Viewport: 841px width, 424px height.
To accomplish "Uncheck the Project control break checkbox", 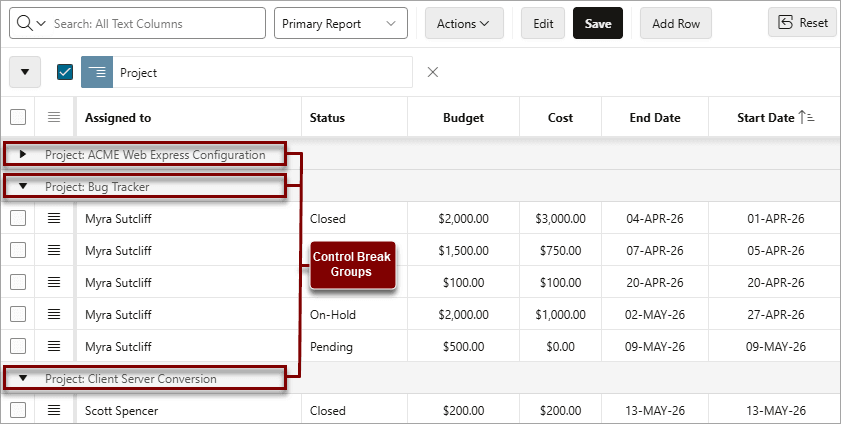I will coord(65,72).
